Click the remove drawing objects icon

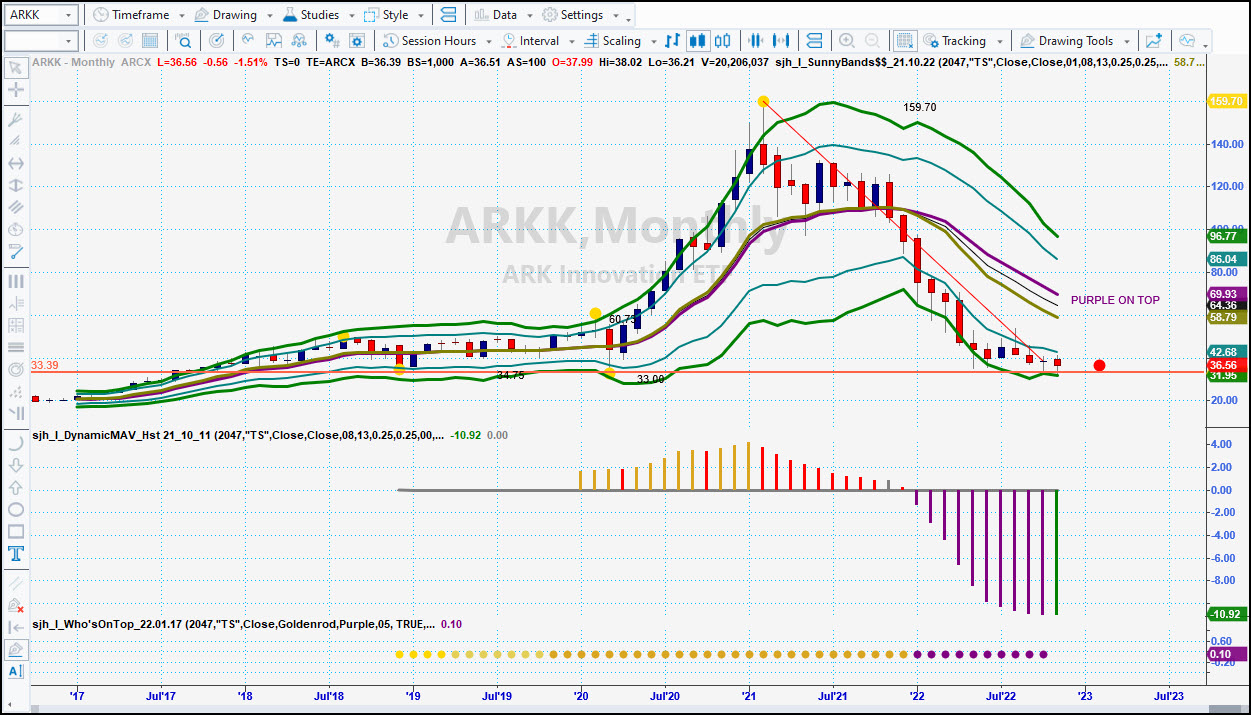click(x=16, y=605)
